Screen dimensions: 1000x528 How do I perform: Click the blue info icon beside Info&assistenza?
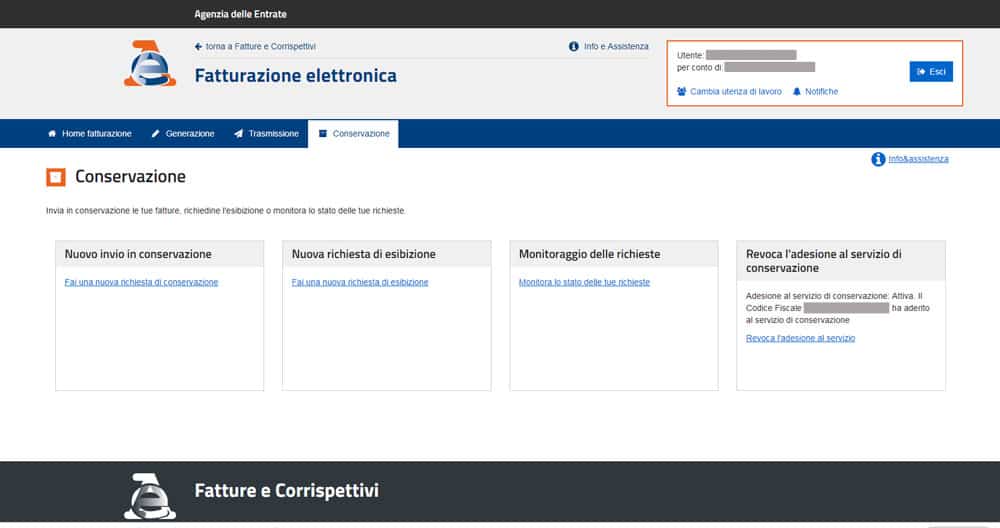pos(878,159)
